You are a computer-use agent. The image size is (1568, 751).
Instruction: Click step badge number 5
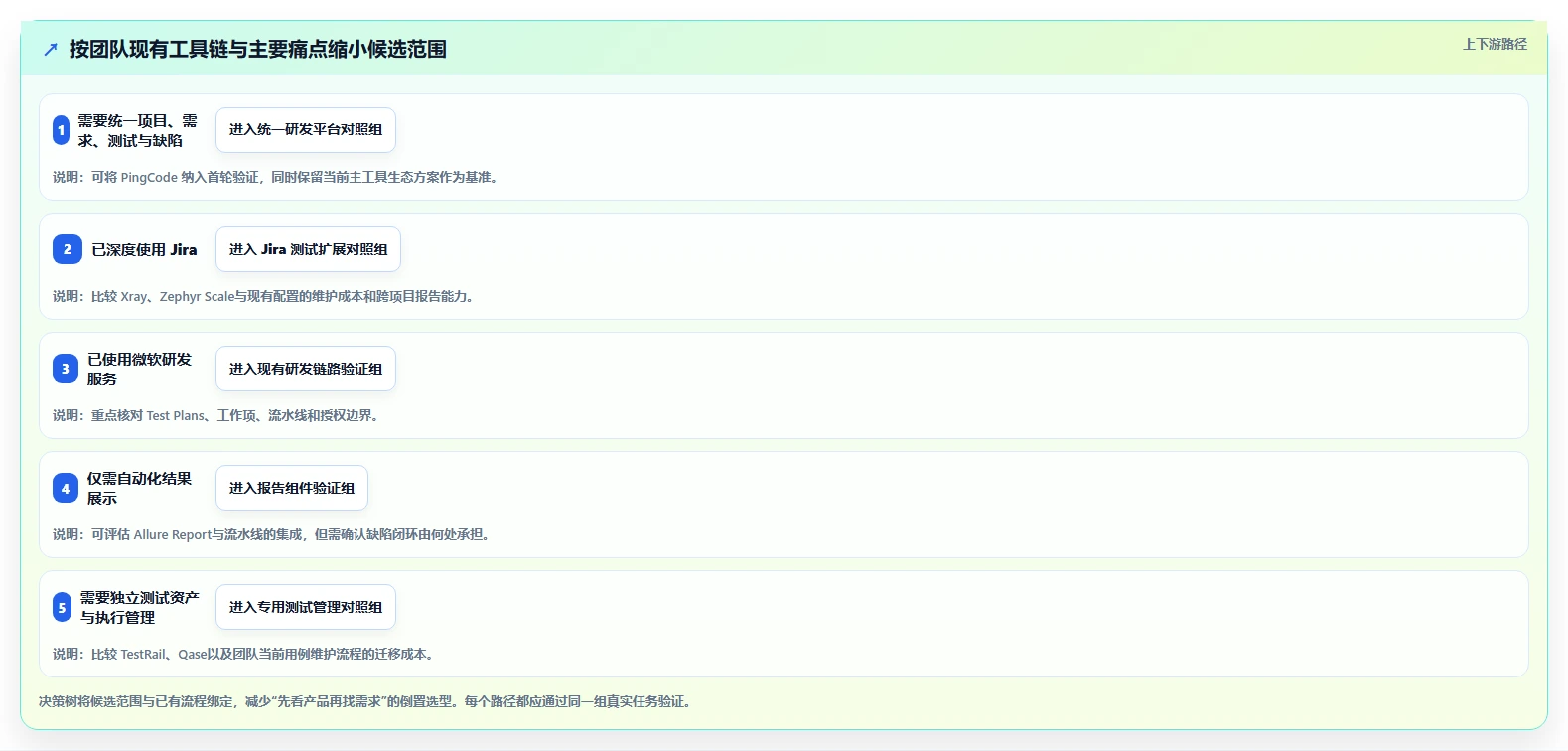pyautogui.click(x=62, y=607)
